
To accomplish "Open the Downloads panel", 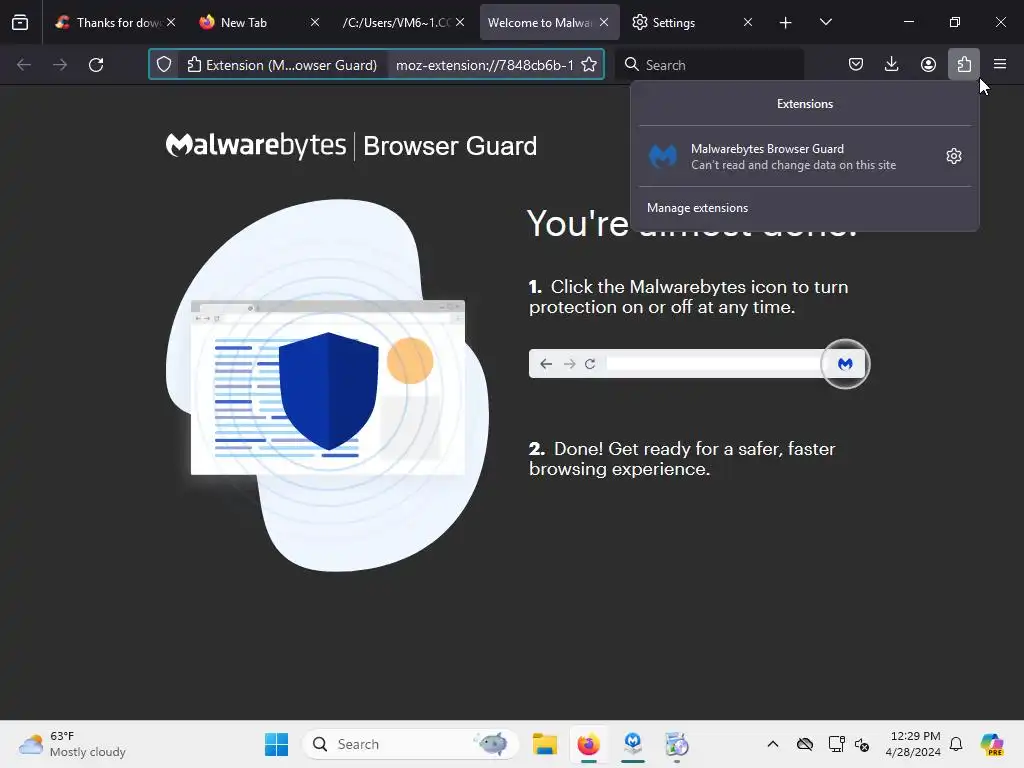I will tap(891, 64).
